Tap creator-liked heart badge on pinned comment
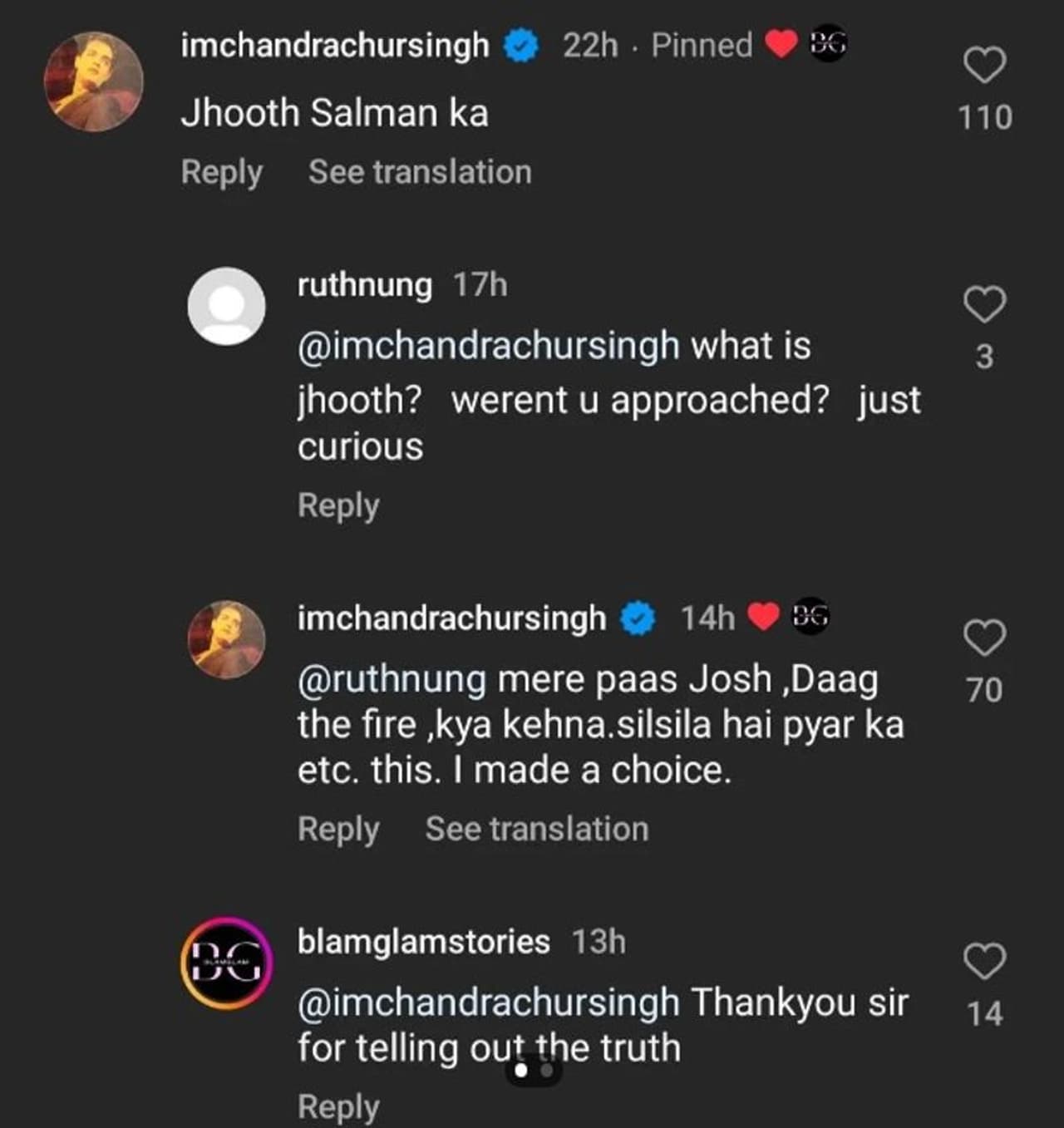The image size is (1064, 1128). click(781, 45)
